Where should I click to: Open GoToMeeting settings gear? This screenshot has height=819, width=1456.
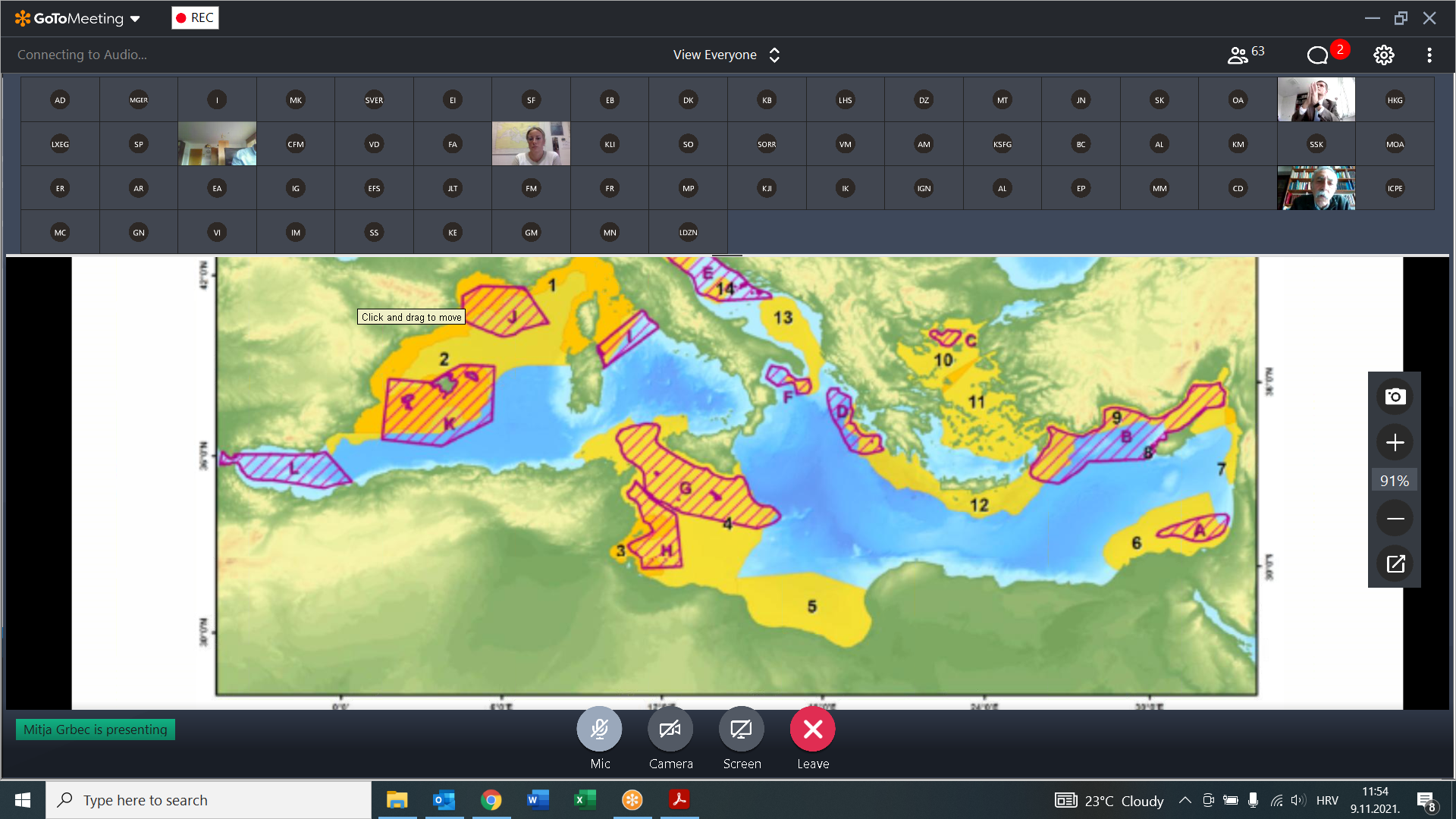coord(1383,55)
